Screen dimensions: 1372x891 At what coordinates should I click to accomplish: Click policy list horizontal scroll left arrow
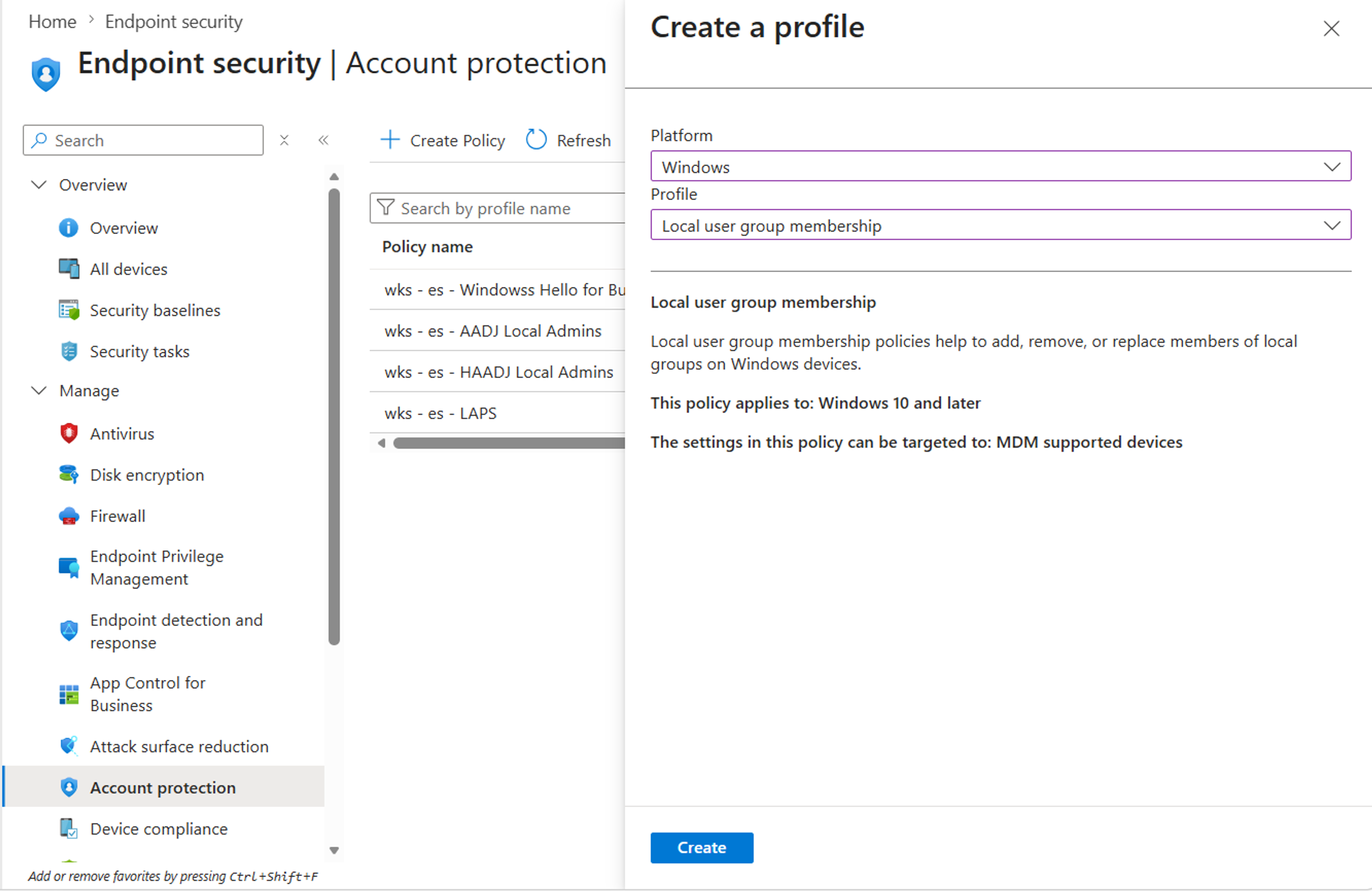pyautogui.click(x=381, y=442)
